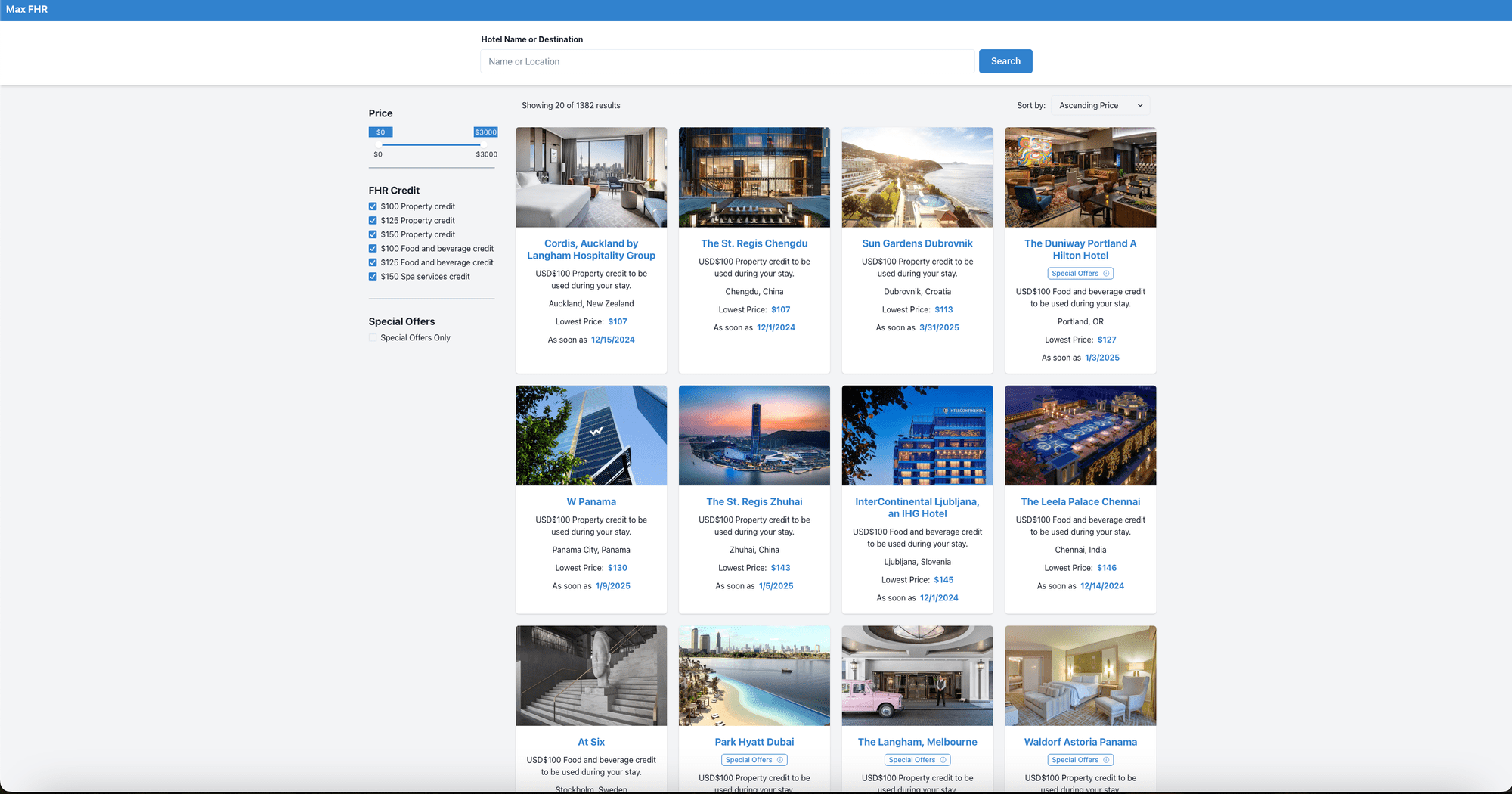Click the info icon on Duniway Special Offers badge
Viewport: 1512px width, 794px height.
(1106, 274)
